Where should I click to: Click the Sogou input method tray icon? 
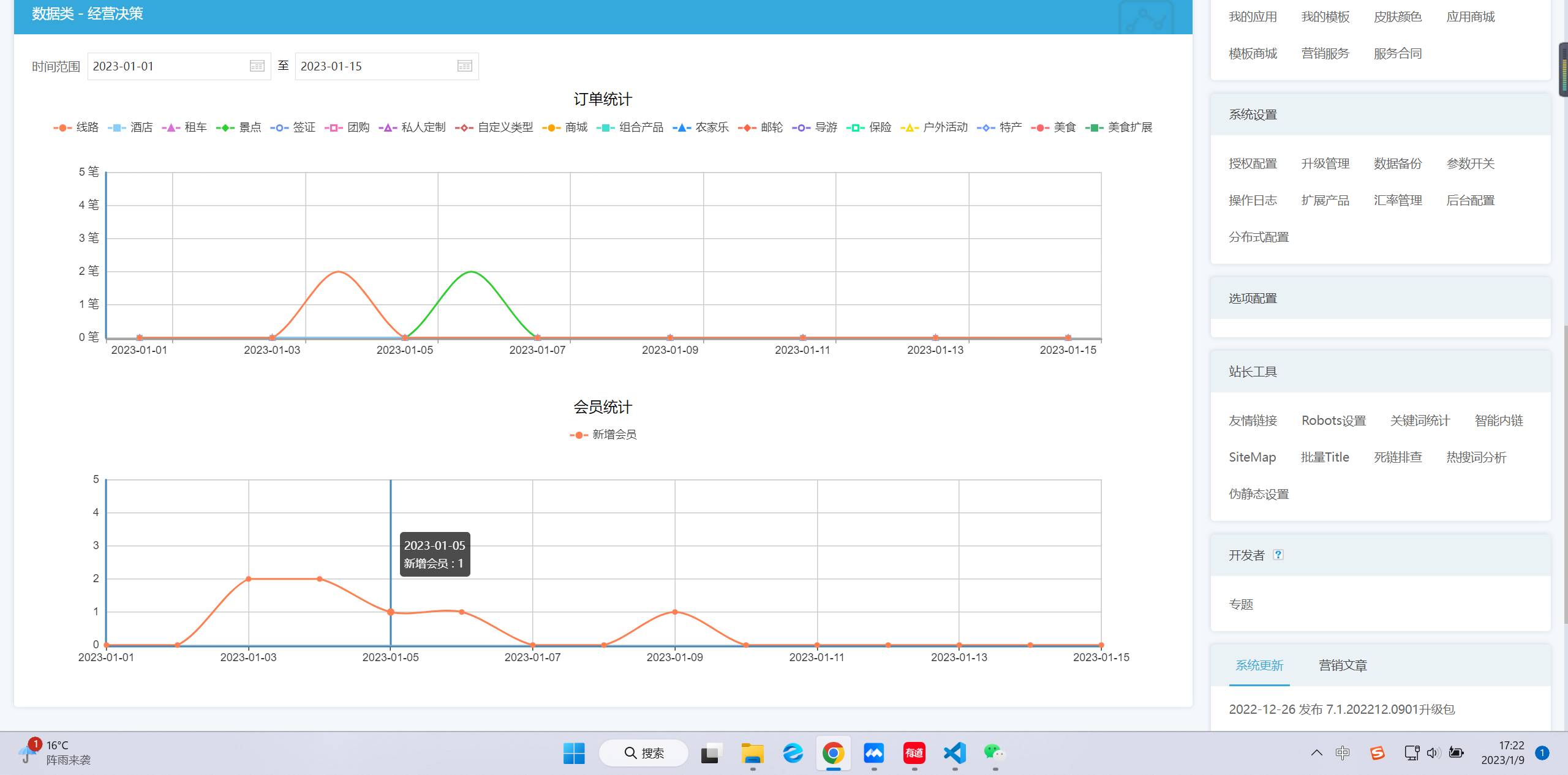pos(1378,753)
